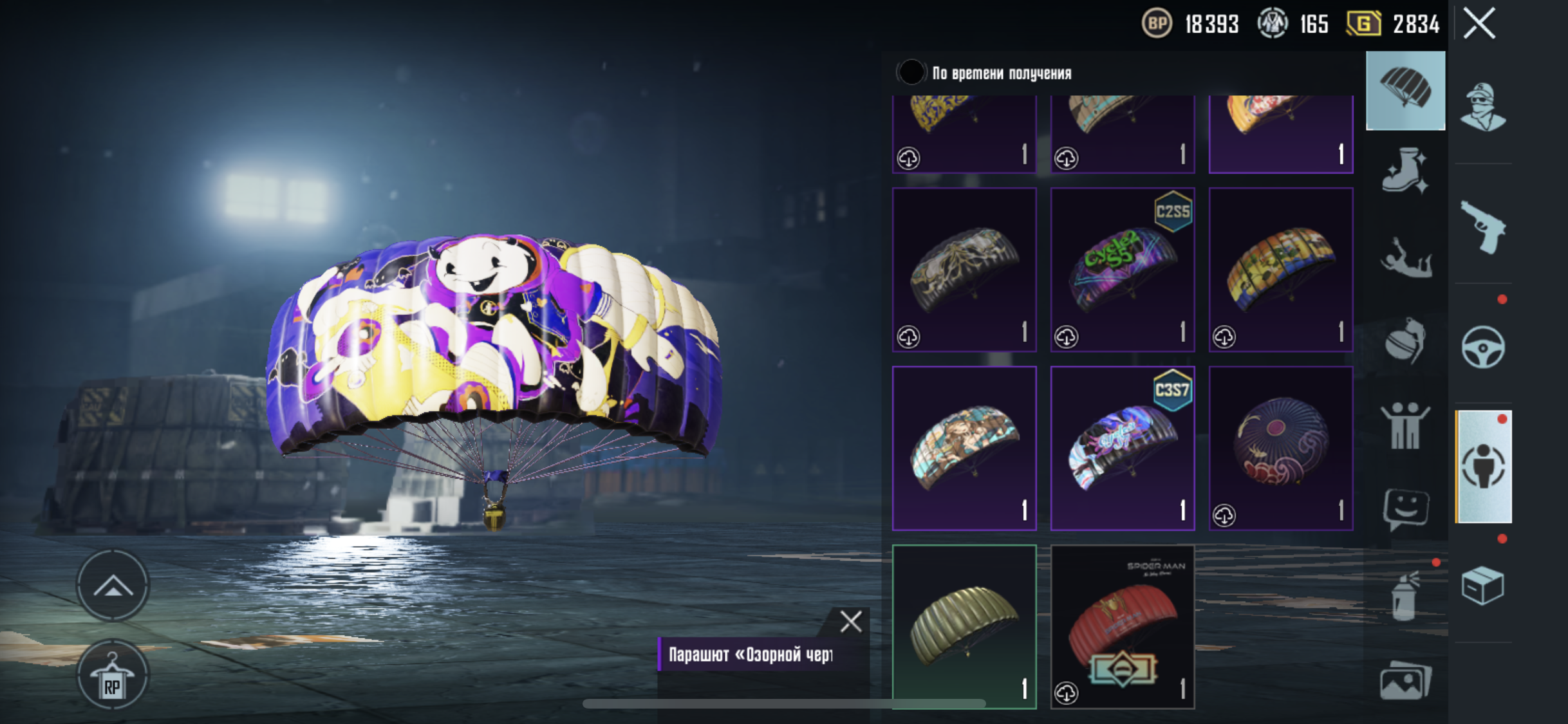The width and height of the screenshot is (1568, 724).
Task: Open the parachute skins category
Action: (x=1405, y=91)
